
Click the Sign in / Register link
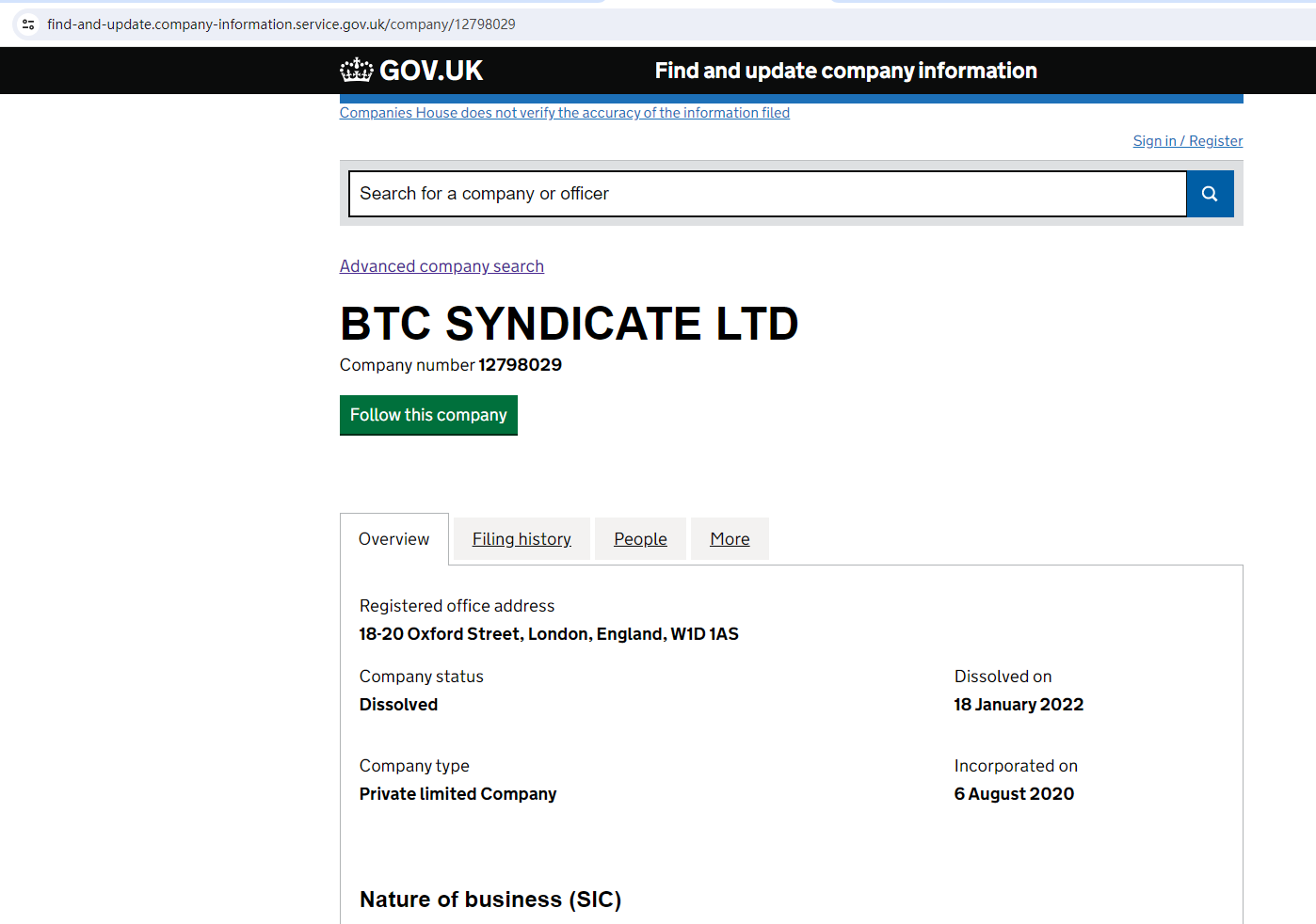click(1187, 141)
